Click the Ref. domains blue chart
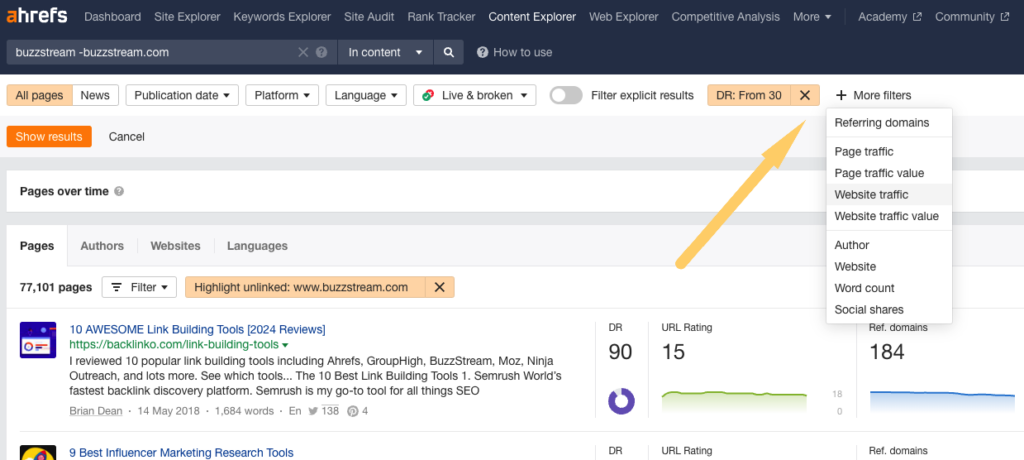Image resolution: width=1024 pixels, height=460 pixels. pyautogui.click(x=942, y=401)
